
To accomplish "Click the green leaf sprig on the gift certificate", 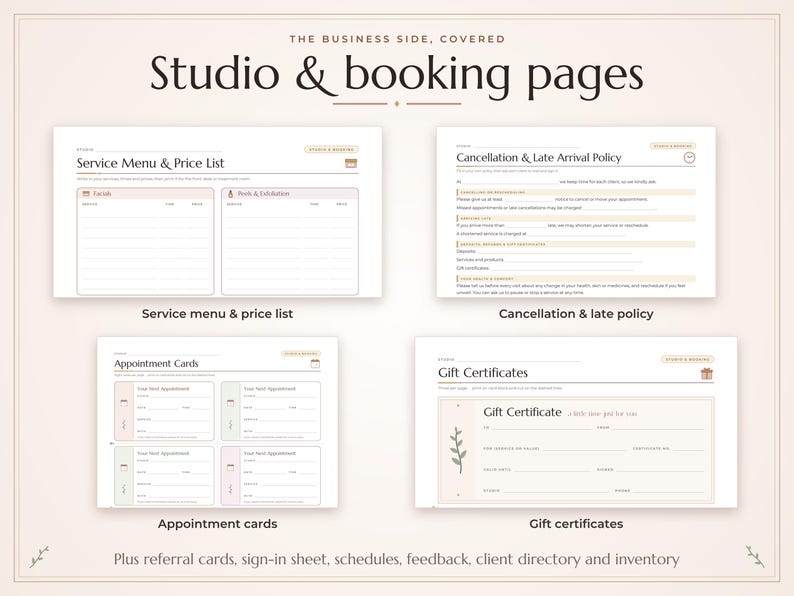I will tap(458, 450).
